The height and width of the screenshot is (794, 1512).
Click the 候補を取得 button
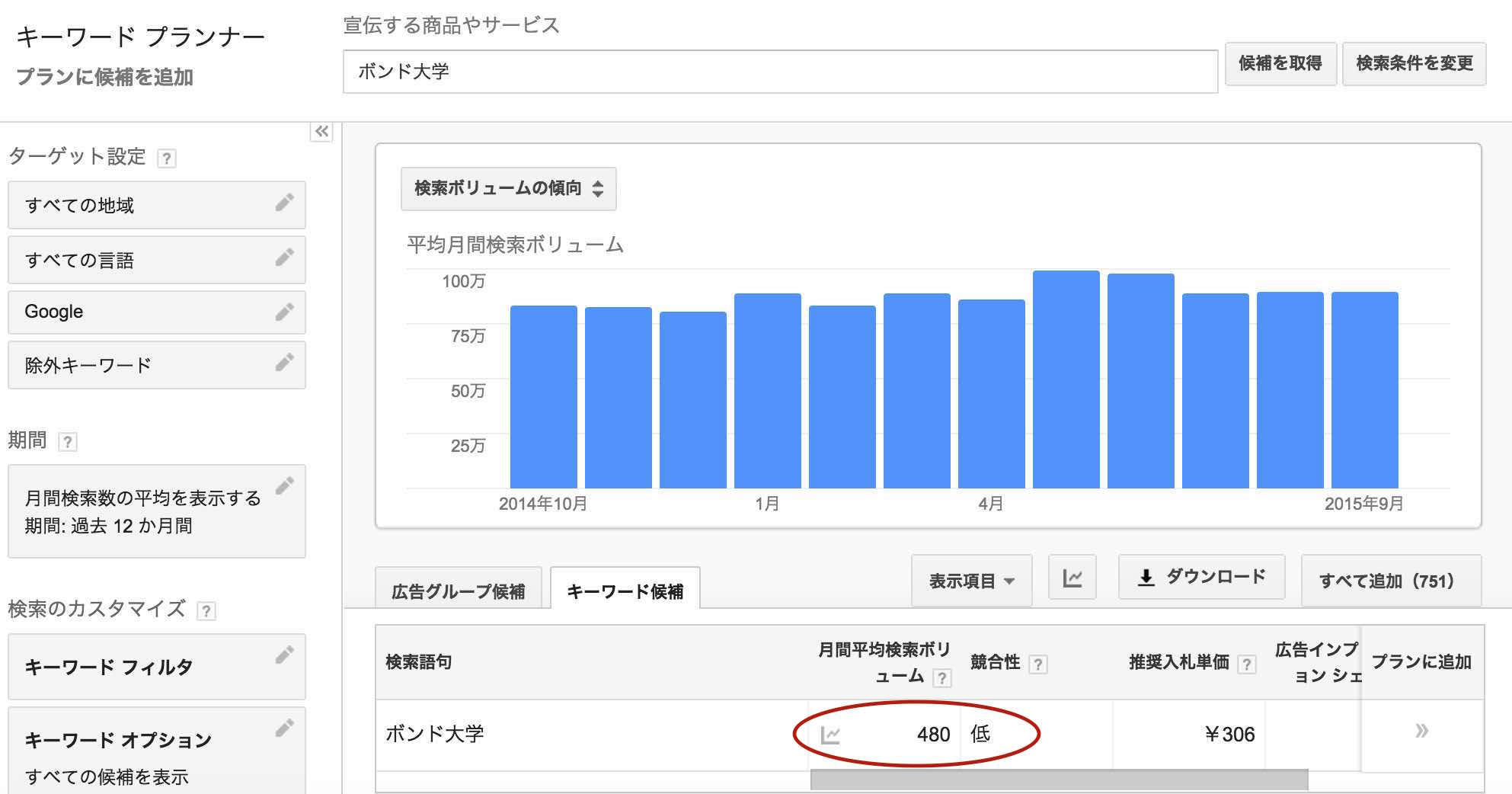1280,63
